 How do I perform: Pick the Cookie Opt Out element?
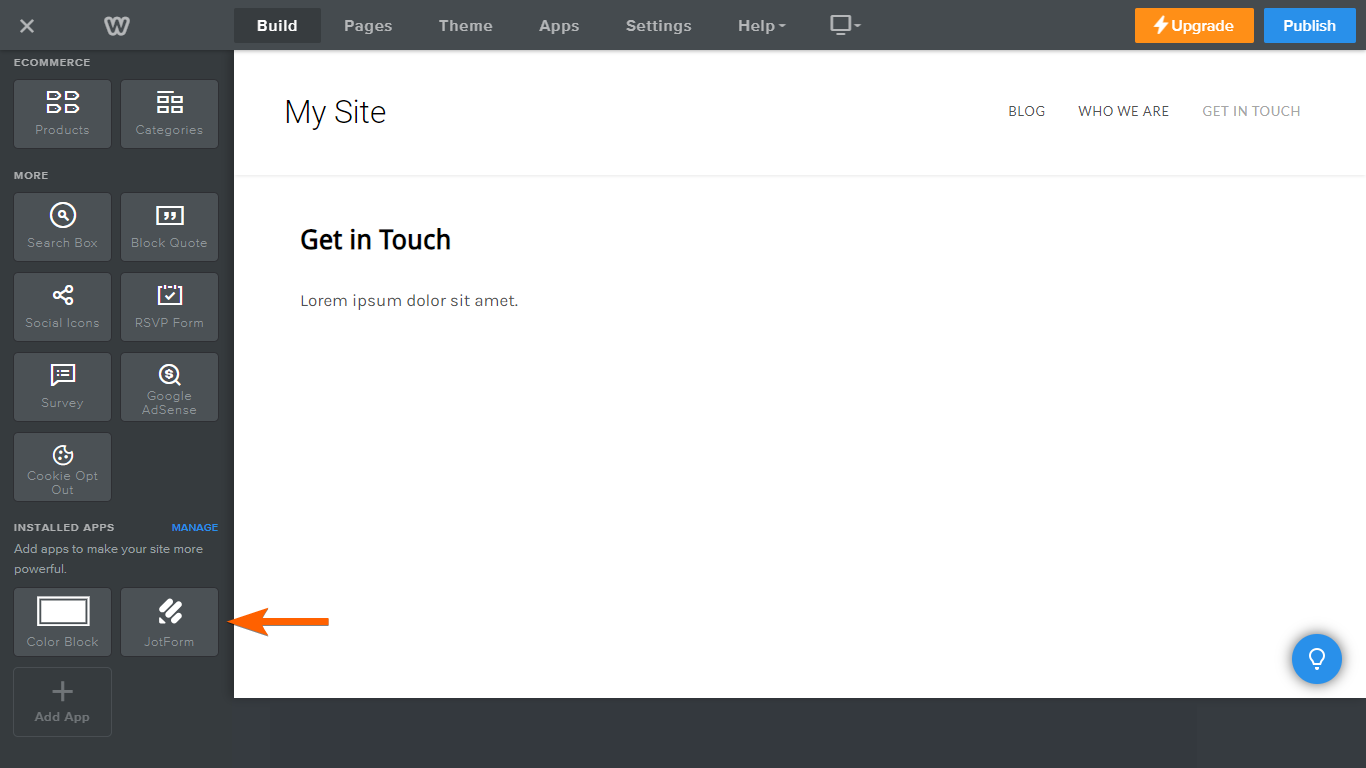coord(62,467)
